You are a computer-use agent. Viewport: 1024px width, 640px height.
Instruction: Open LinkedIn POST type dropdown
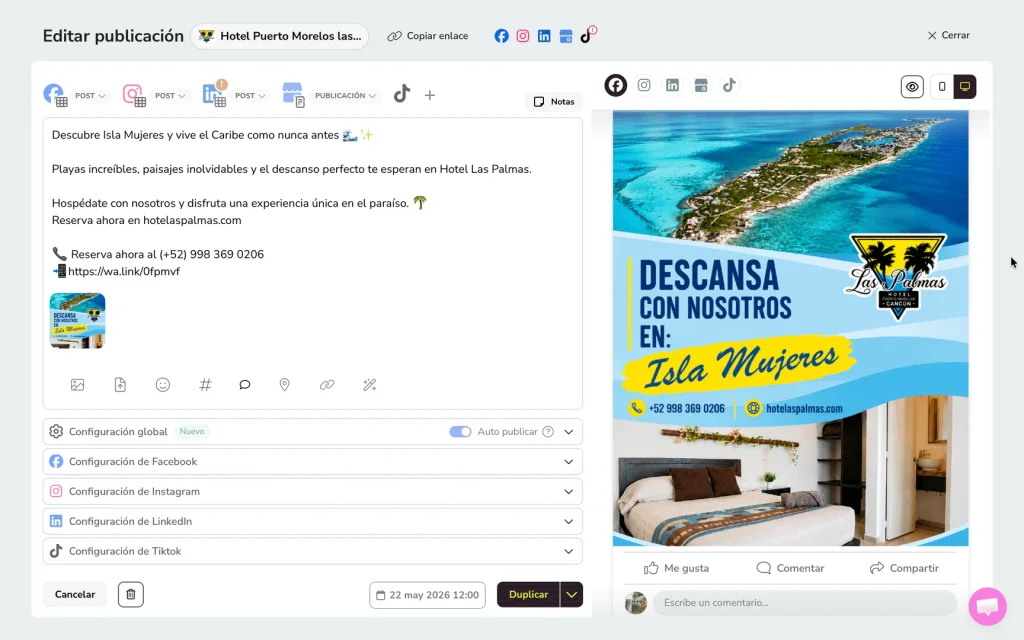click(250, 95)
